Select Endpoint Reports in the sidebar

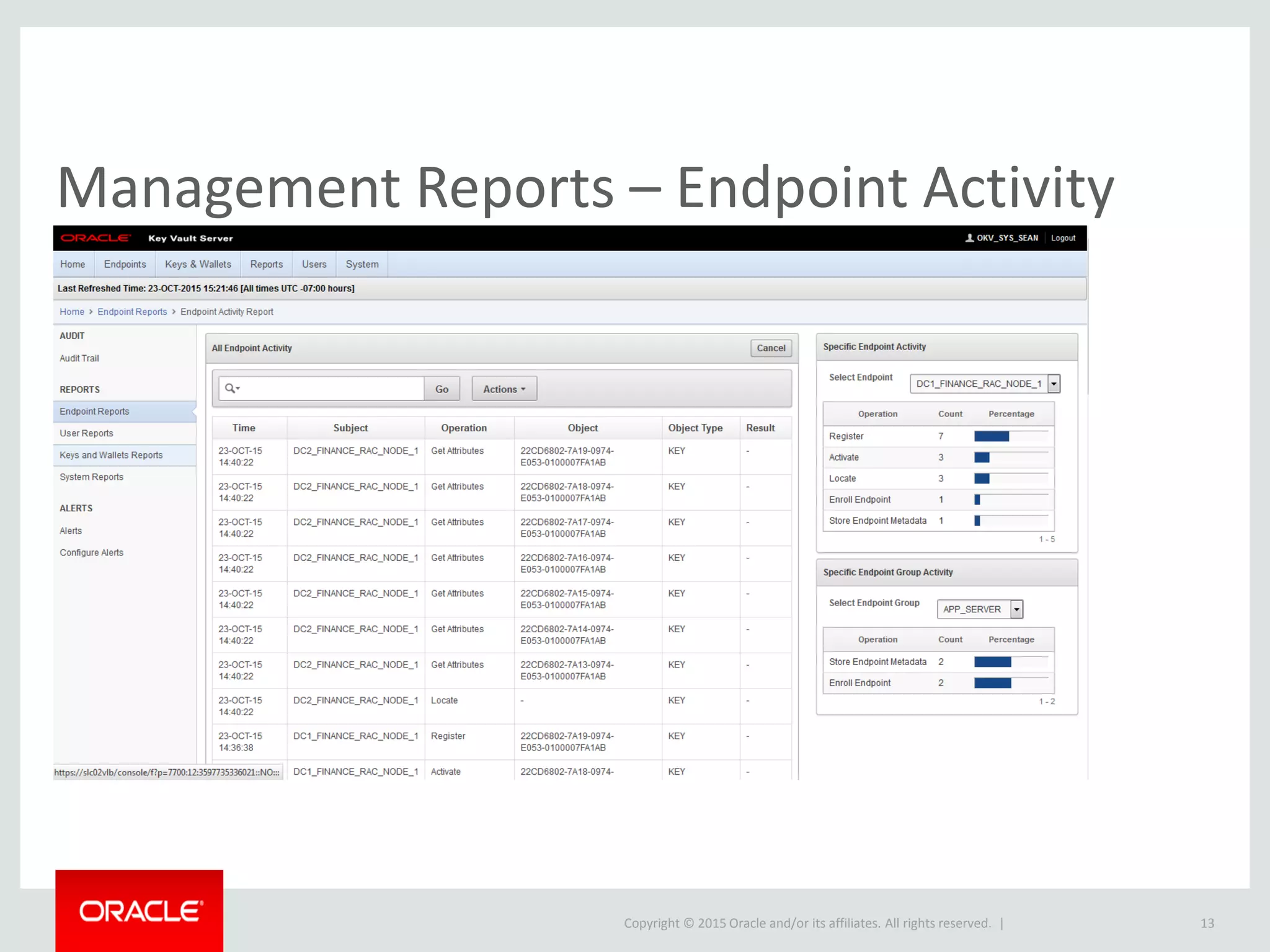coord(125,412)
